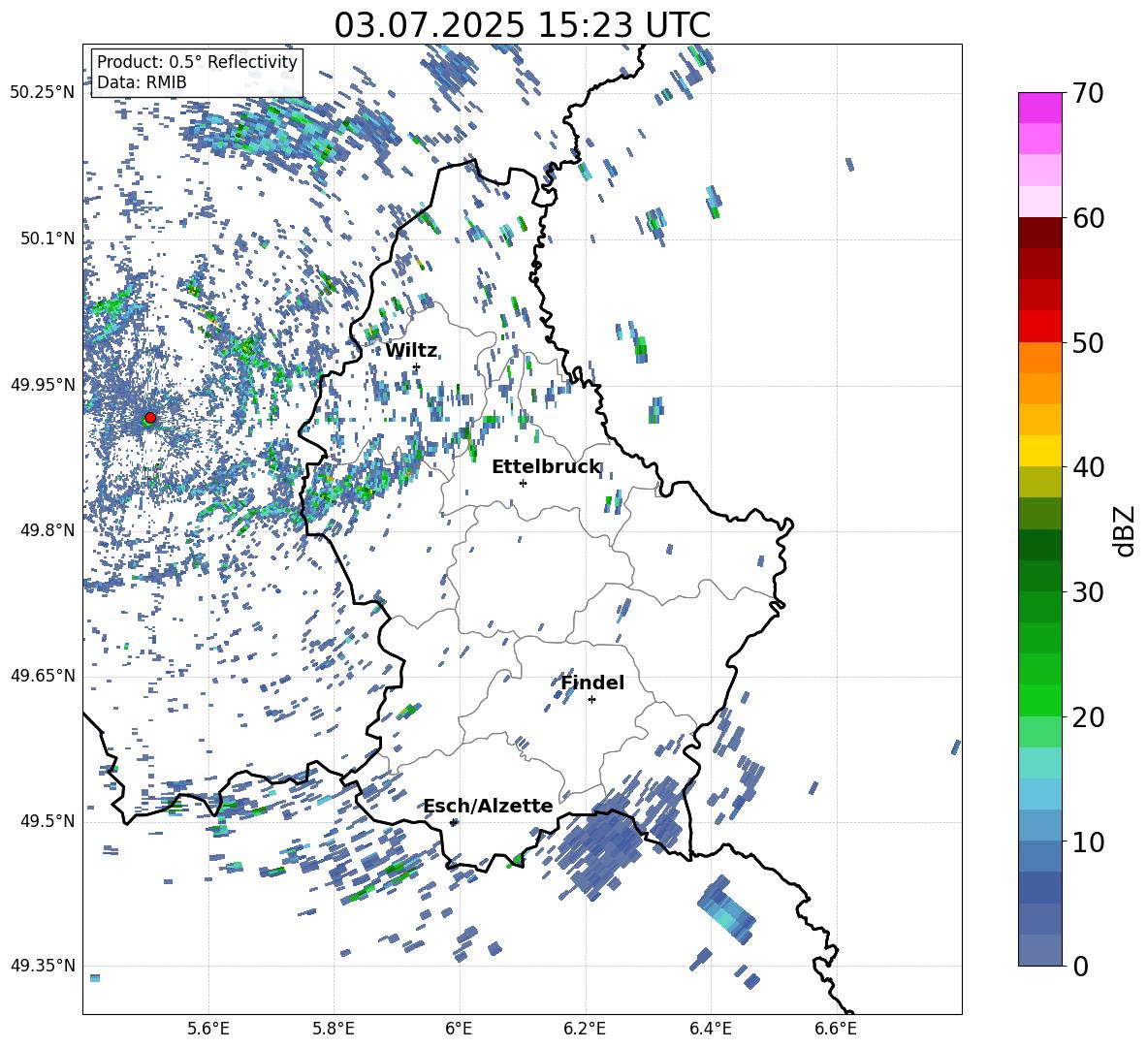Select the Esch/Alzette city label
The width and height of the screenshot is (1148, 1048).
point(489,807)
